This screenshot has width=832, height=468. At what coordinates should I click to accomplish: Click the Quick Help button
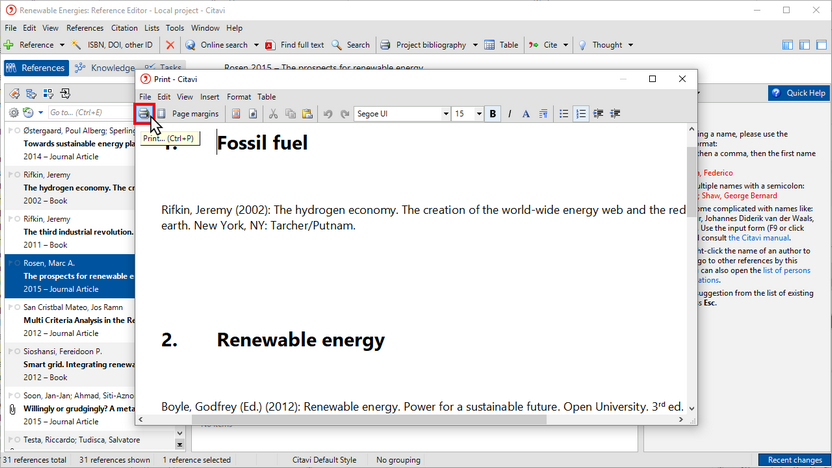(799, 93)
